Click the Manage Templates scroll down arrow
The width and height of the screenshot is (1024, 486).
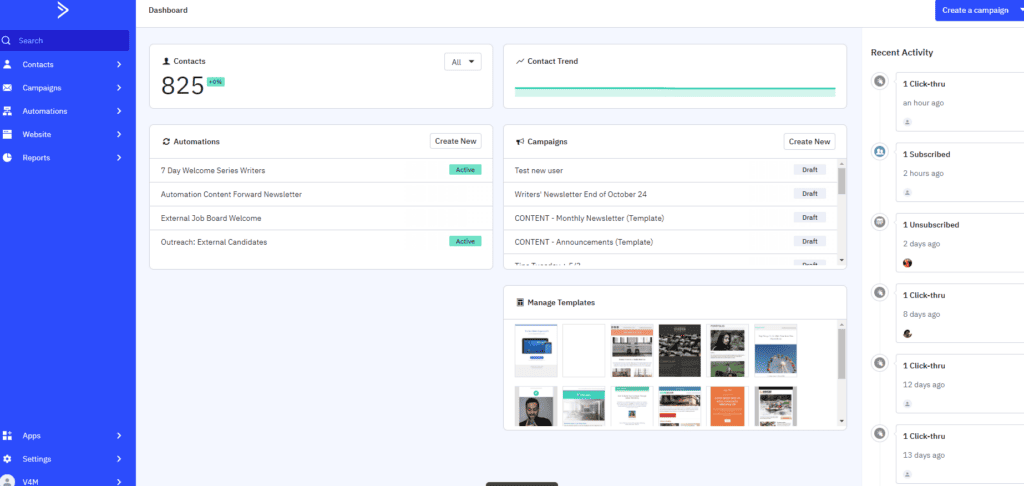[x=842, y=421]
